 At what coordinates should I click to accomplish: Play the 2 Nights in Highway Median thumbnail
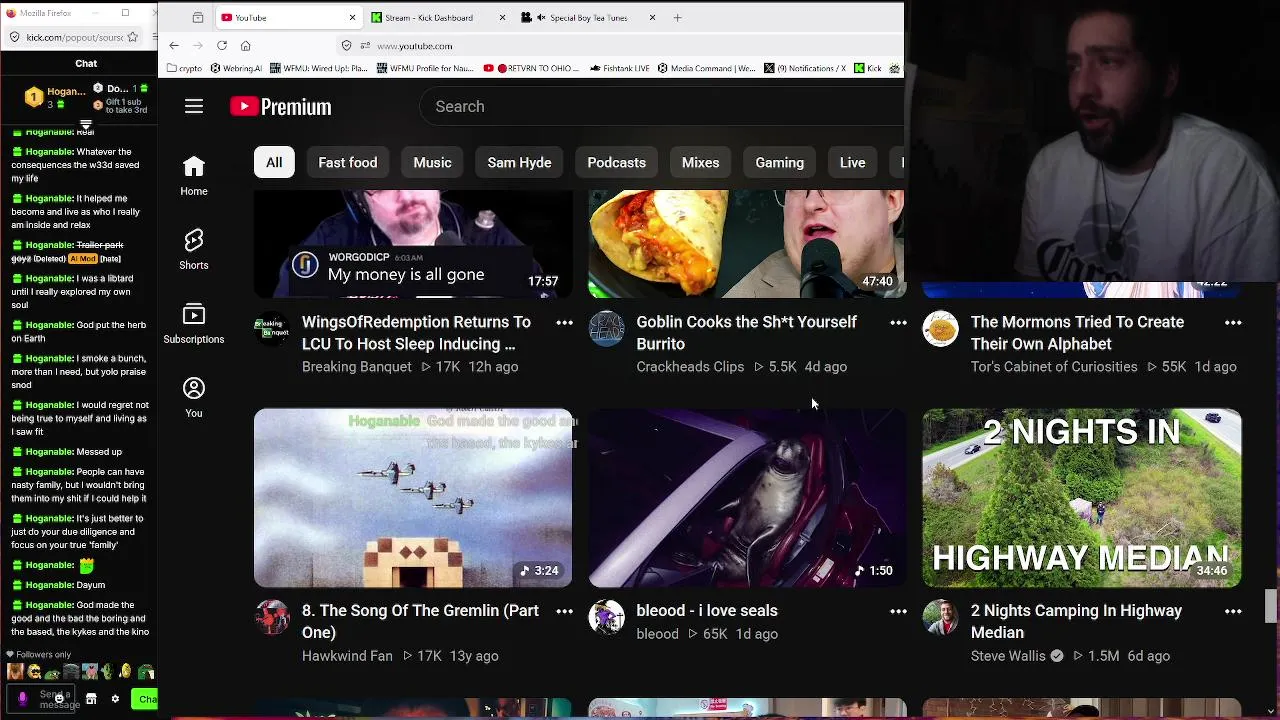tap(1081, 497)
